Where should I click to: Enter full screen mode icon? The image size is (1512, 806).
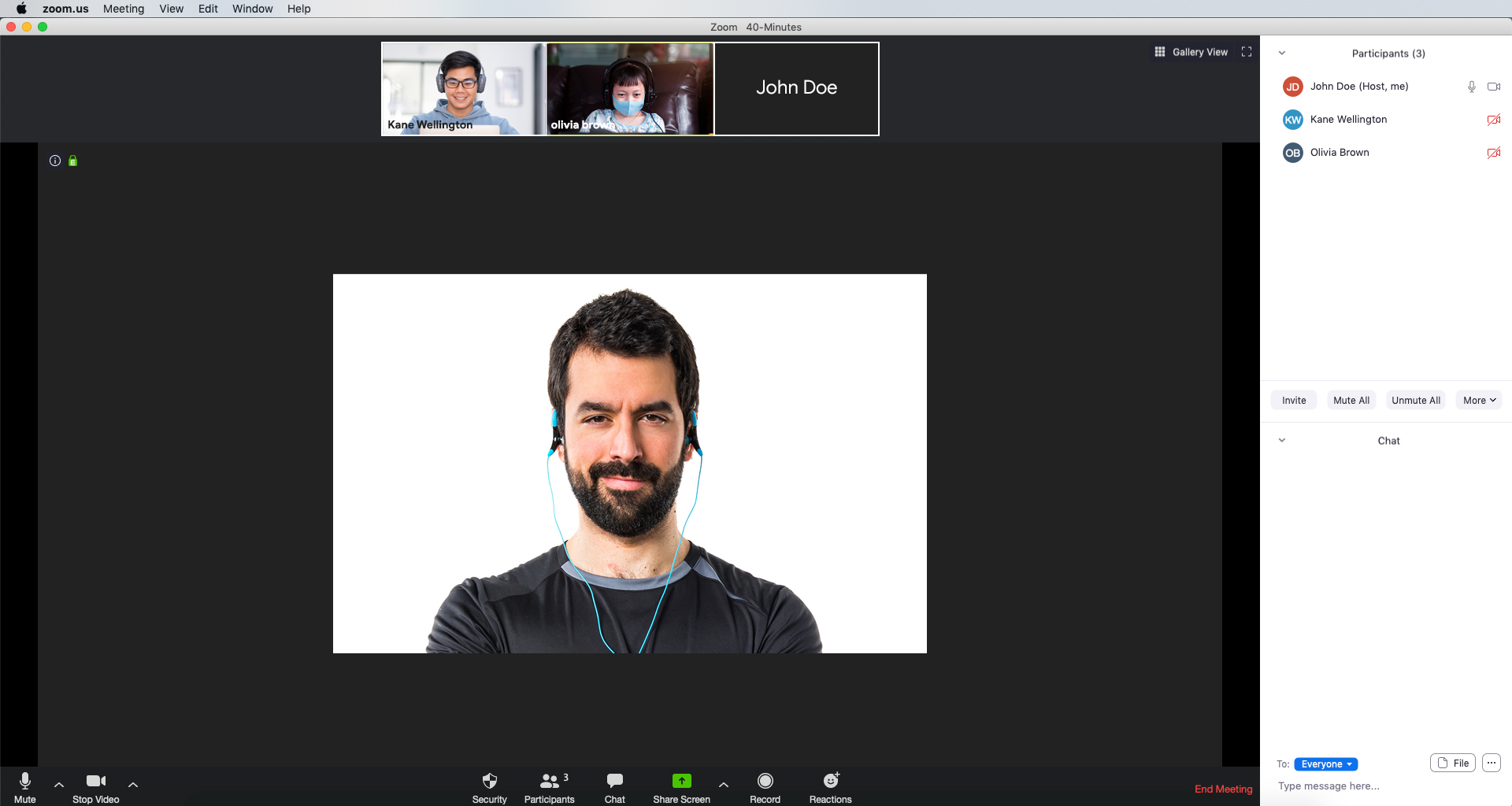(1247, 52)
